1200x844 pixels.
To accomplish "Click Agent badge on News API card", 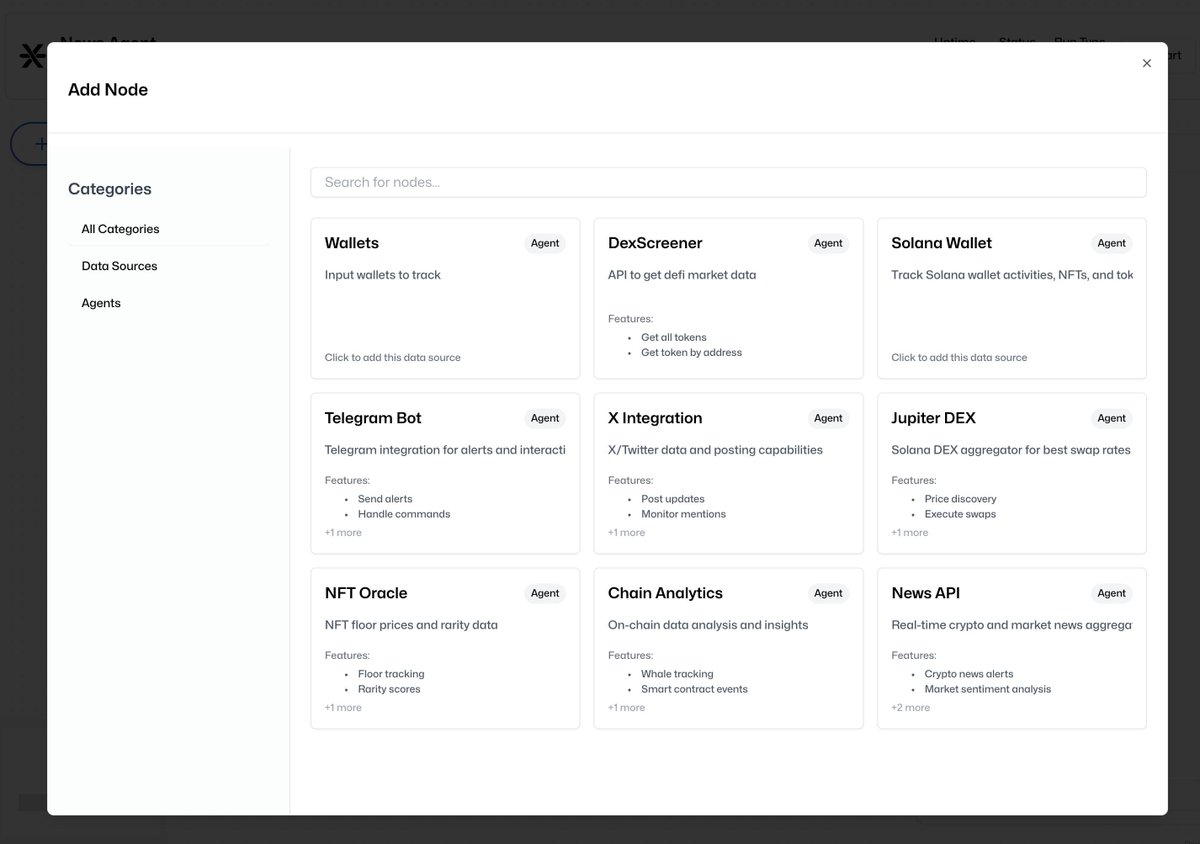I will 1112,593.
